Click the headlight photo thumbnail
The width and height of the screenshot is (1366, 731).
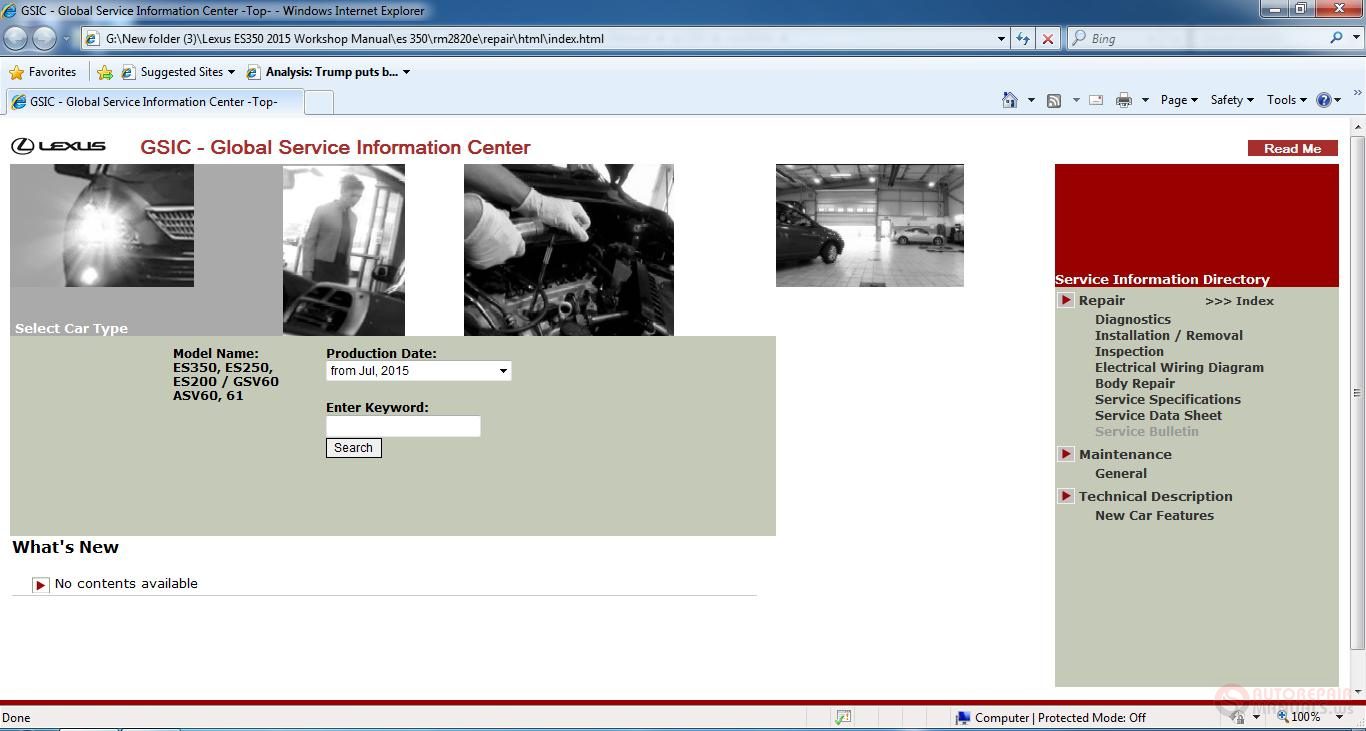(102, 226)
